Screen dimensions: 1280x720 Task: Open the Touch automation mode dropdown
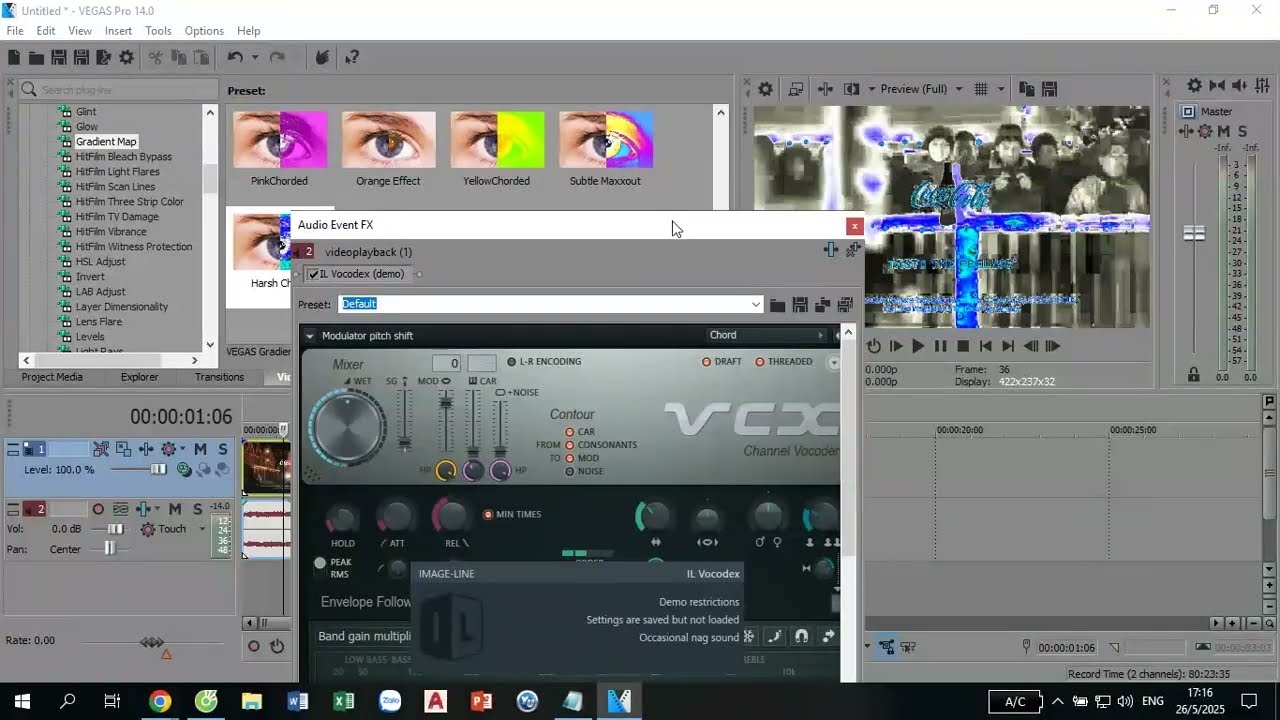[x=202, y=529]
